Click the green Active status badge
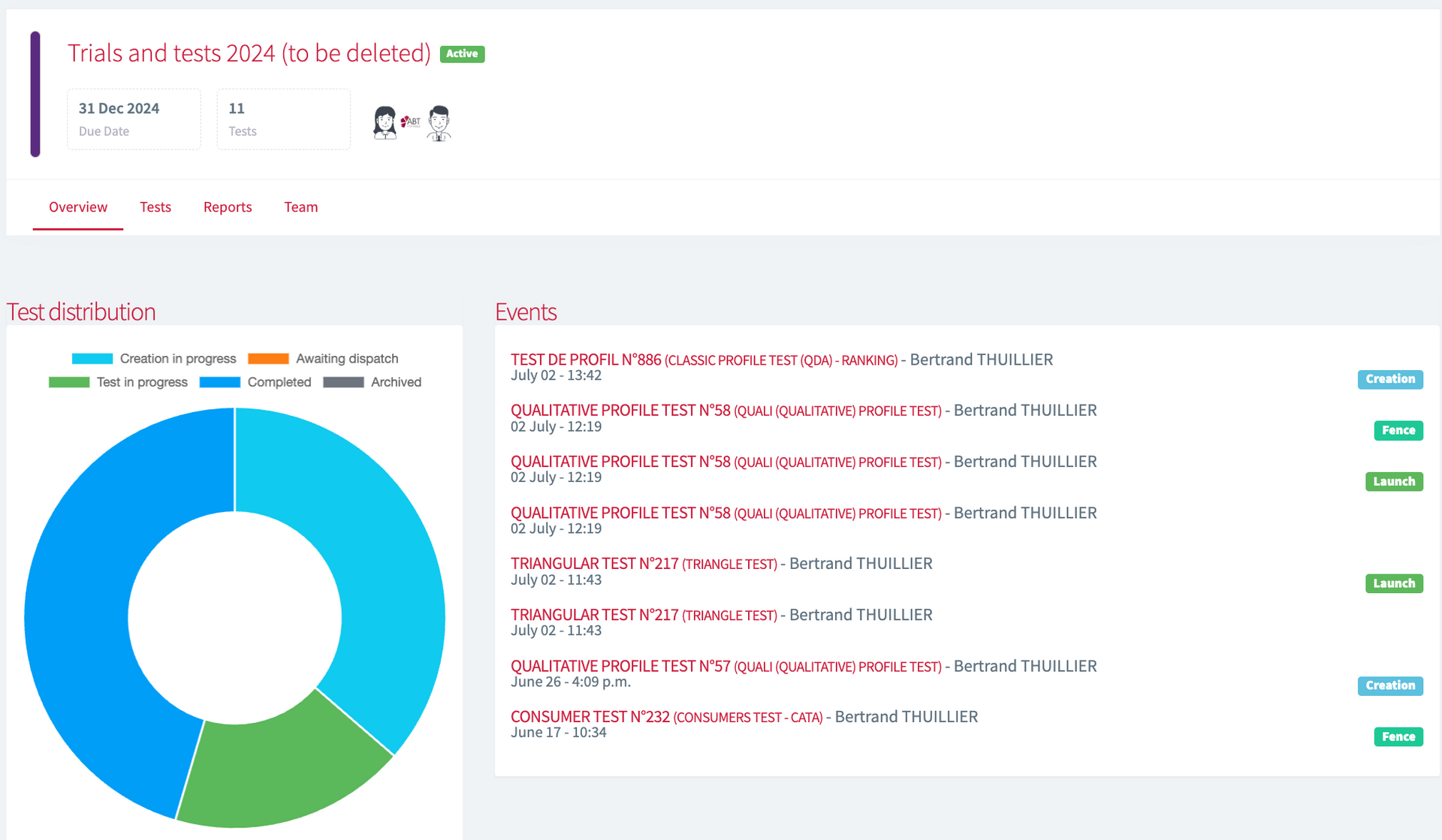Screen dimensions: 1442x840 coord(462,54)
